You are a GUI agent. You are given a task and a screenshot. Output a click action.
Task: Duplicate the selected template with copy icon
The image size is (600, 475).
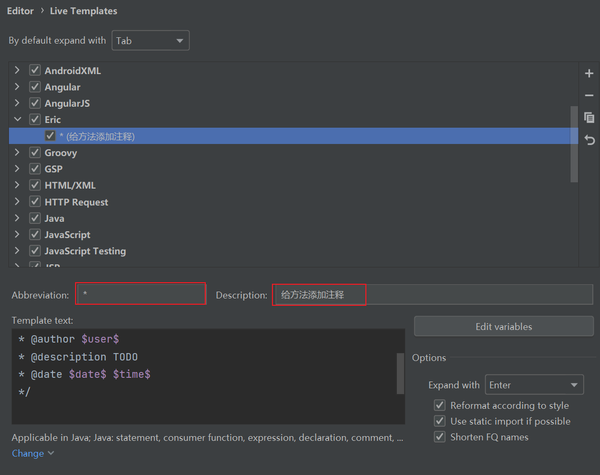(x=589, y=118)
